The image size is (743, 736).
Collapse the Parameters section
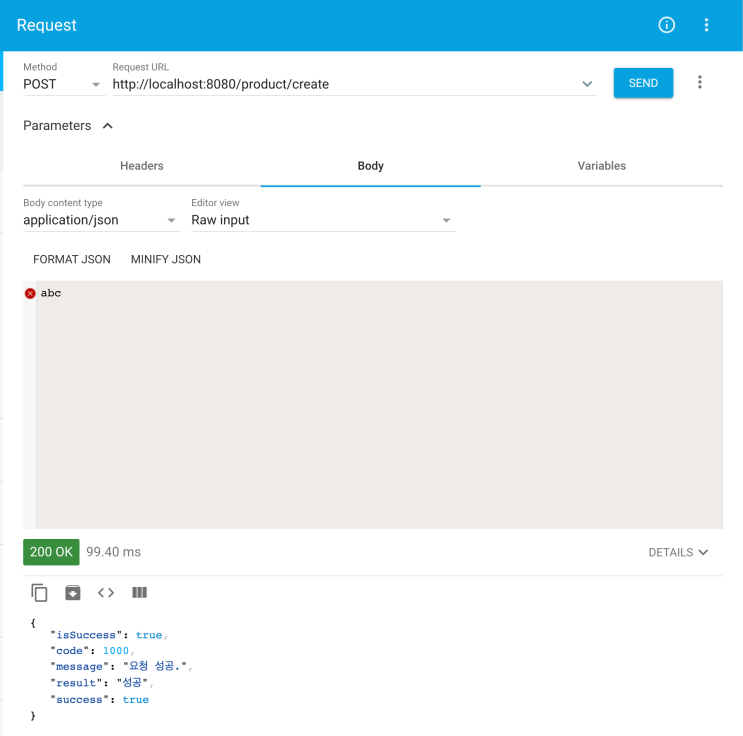tap(108, 126)
